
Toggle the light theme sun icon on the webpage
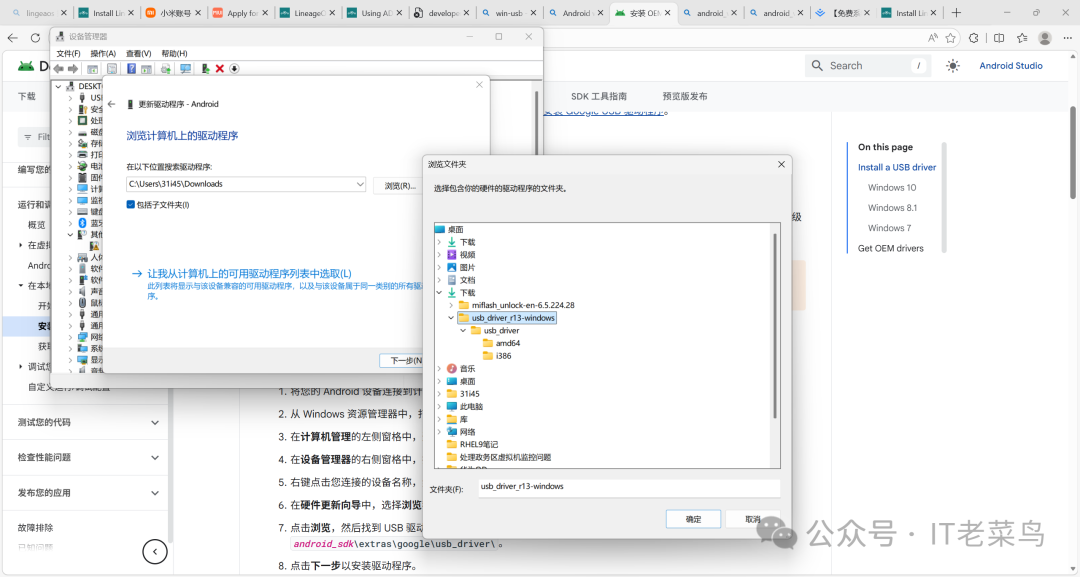[x=953, y=65]
